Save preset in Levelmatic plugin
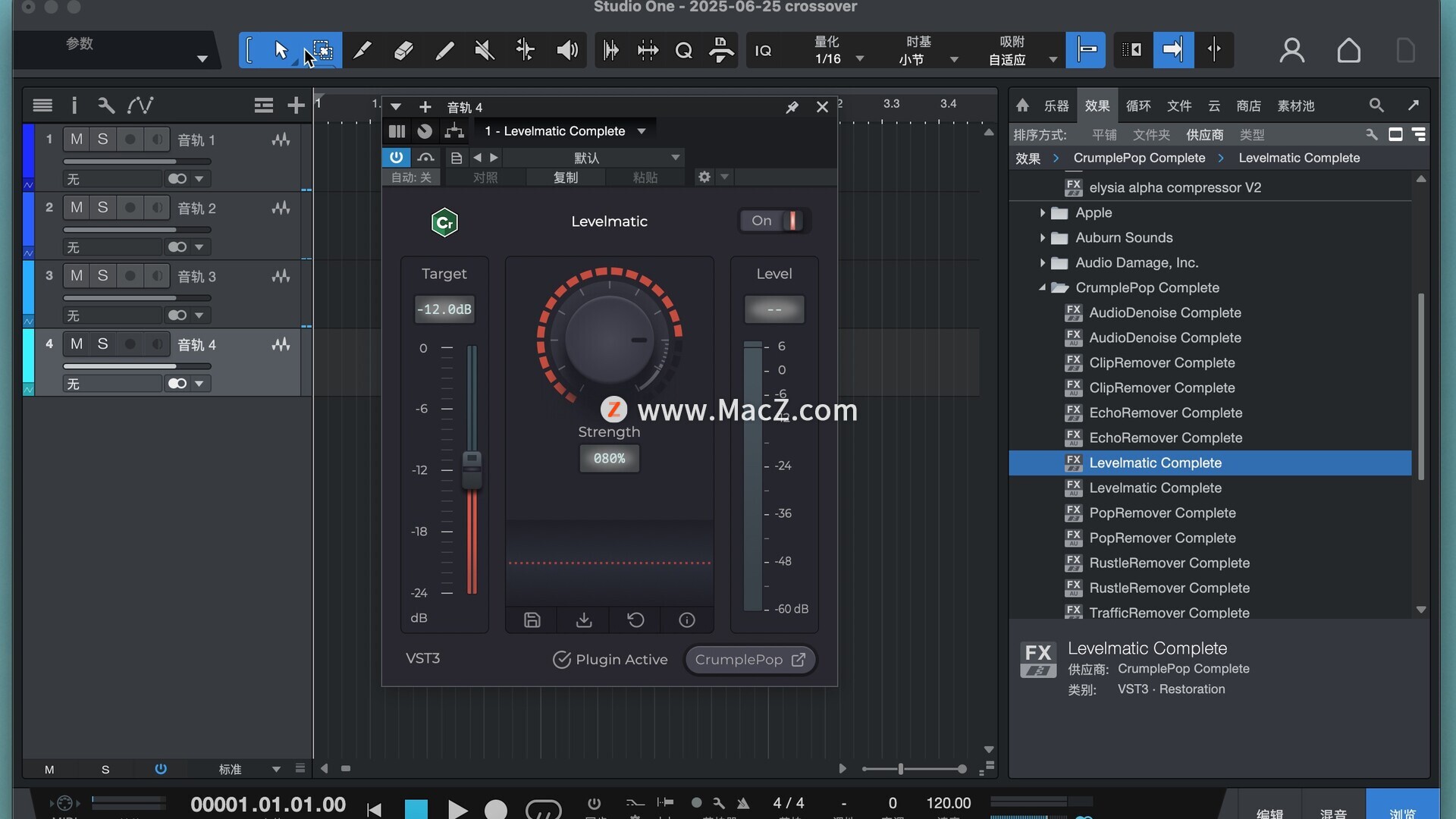The width and height of the screenshot is (1456, 819). (532, 620)
